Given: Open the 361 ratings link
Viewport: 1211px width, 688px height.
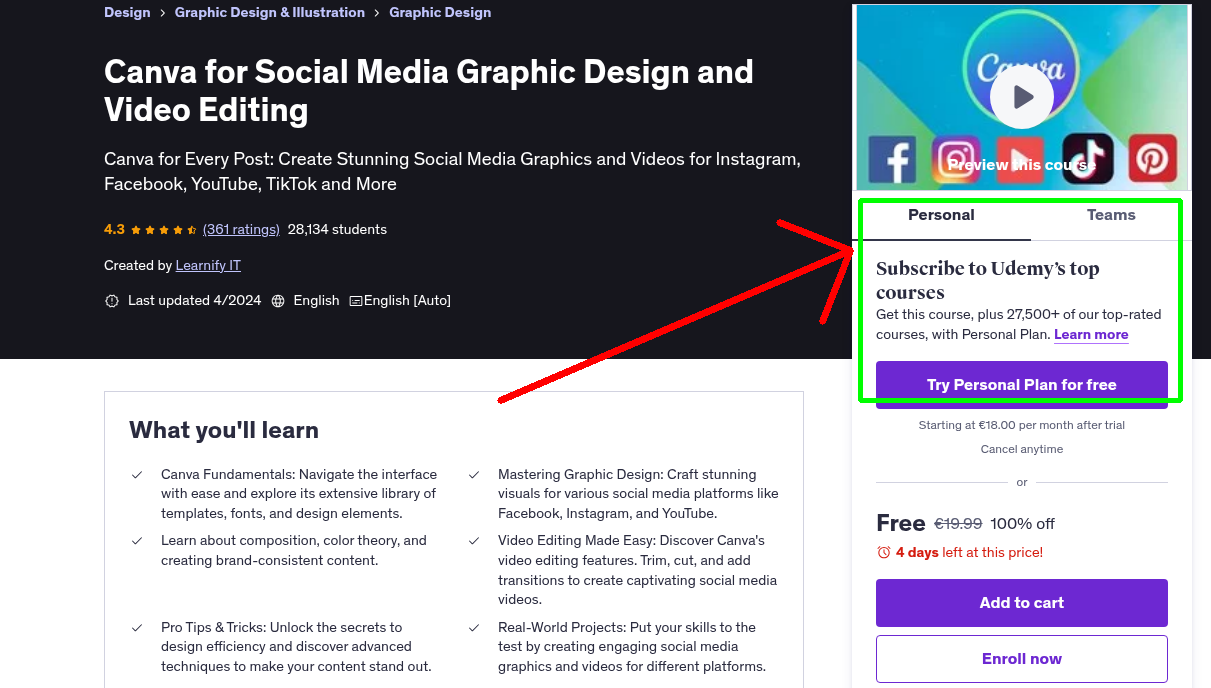Looking at the screenshot, I should click(x=241, y=229).
